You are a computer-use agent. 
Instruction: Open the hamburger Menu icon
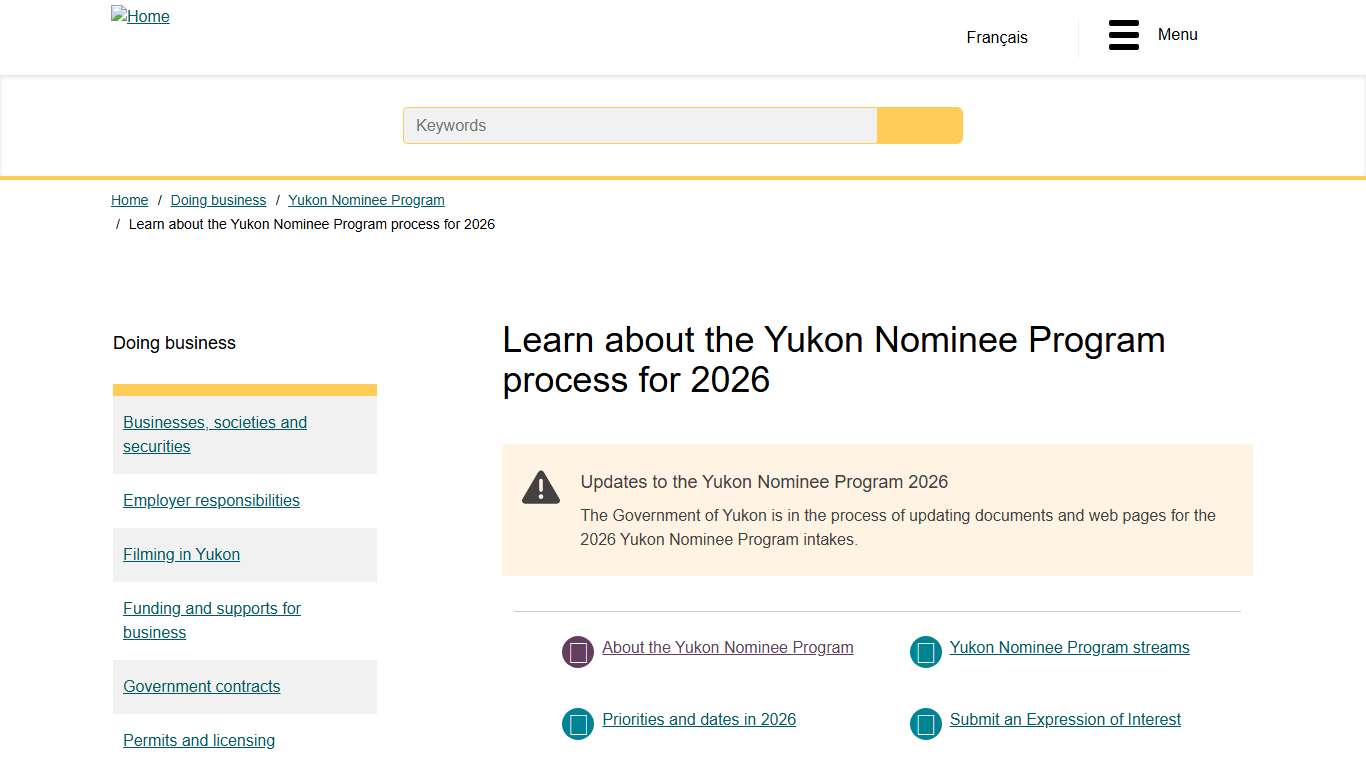(x=1123, y=34)
